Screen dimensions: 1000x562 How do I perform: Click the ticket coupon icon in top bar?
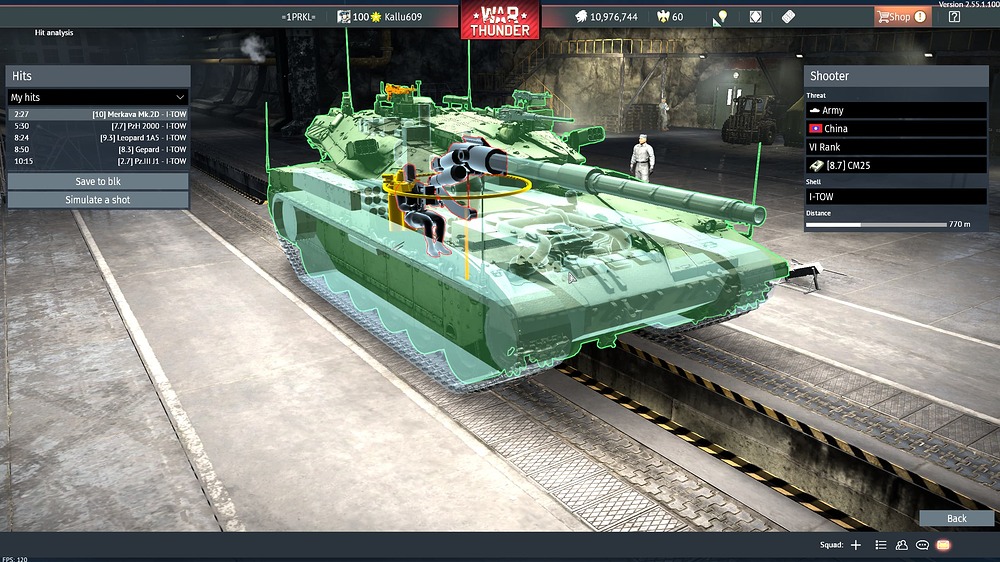(788, 17)
